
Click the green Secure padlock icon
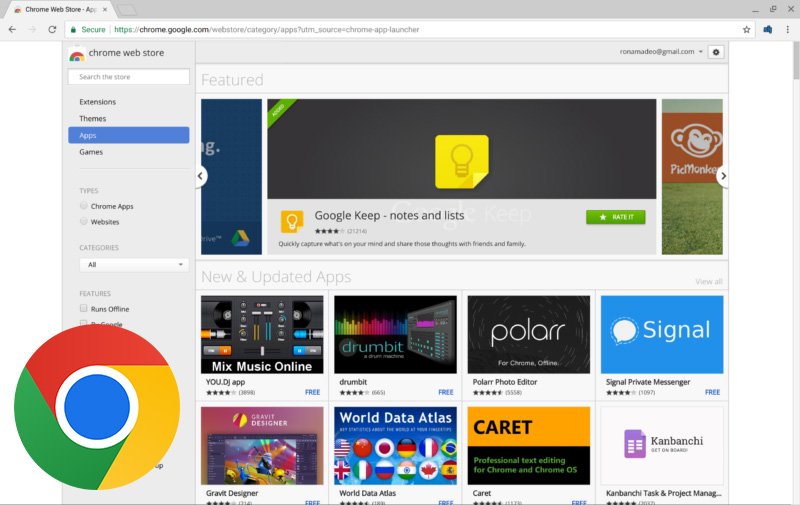click(x=73, y=30)
